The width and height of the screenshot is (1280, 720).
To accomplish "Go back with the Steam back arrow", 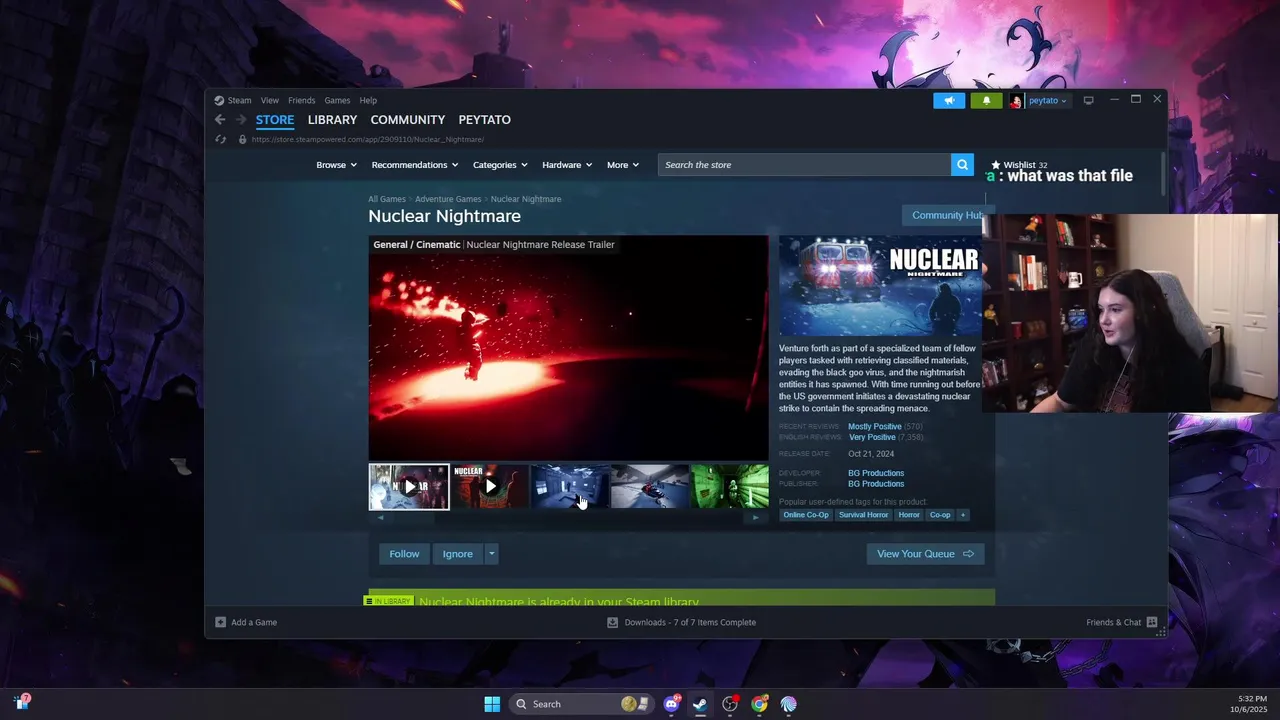I will click(220, 120).
